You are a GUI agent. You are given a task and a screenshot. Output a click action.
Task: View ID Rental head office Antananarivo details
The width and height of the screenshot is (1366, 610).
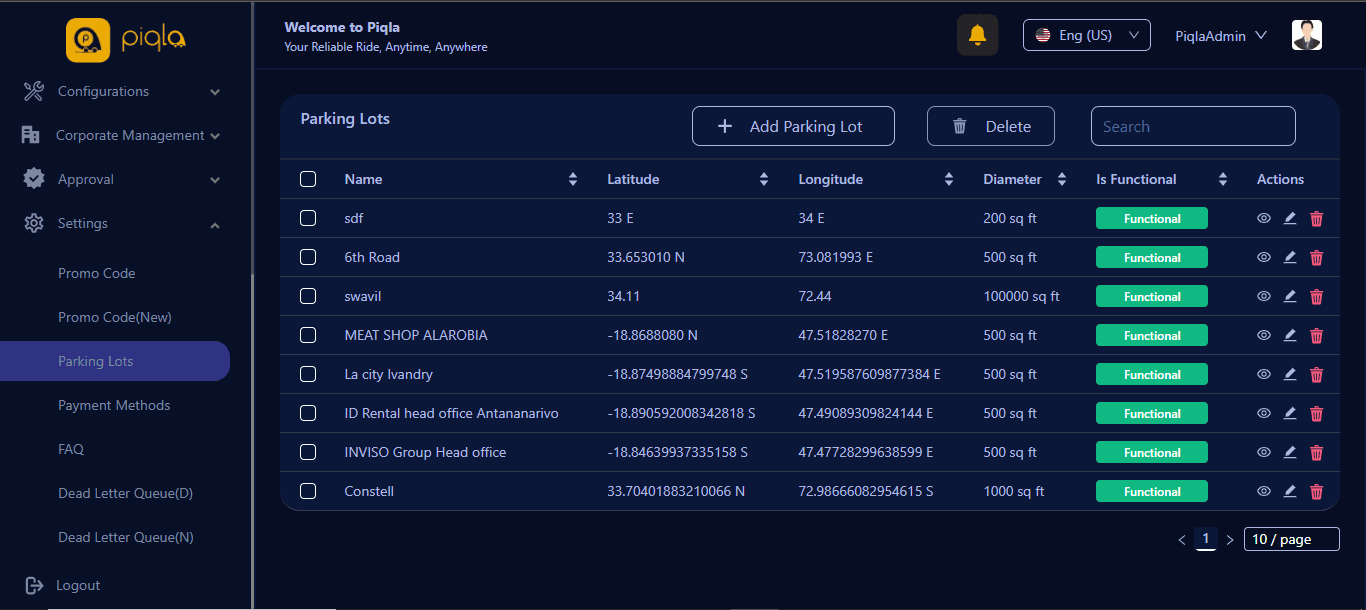pyautogui.click(x=1264, y=413)
